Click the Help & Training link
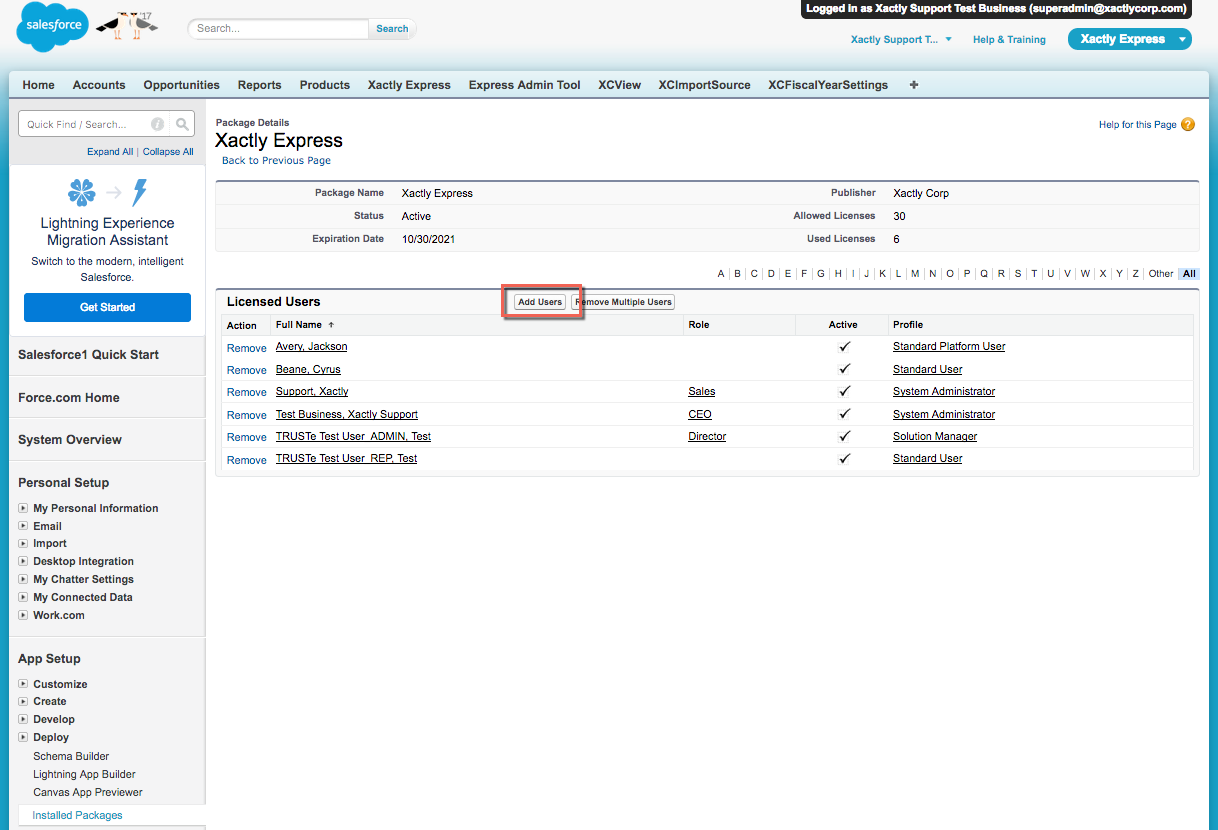The height and width of the screenshot is (830, 1218). pos(1009,40)
